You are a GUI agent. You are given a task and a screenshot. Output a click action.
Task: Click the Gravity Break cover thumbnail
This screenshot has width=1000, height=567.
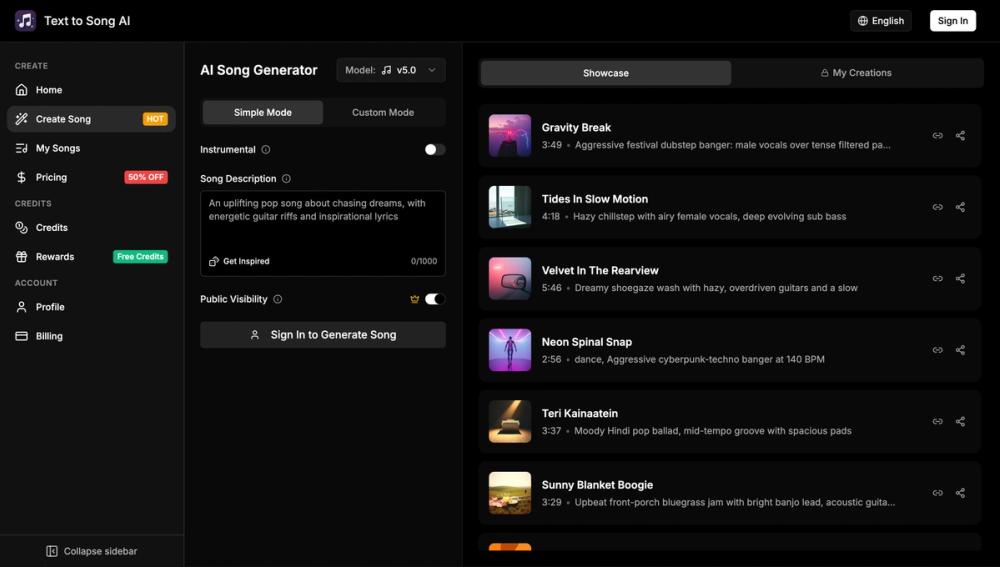pos(510,135)
